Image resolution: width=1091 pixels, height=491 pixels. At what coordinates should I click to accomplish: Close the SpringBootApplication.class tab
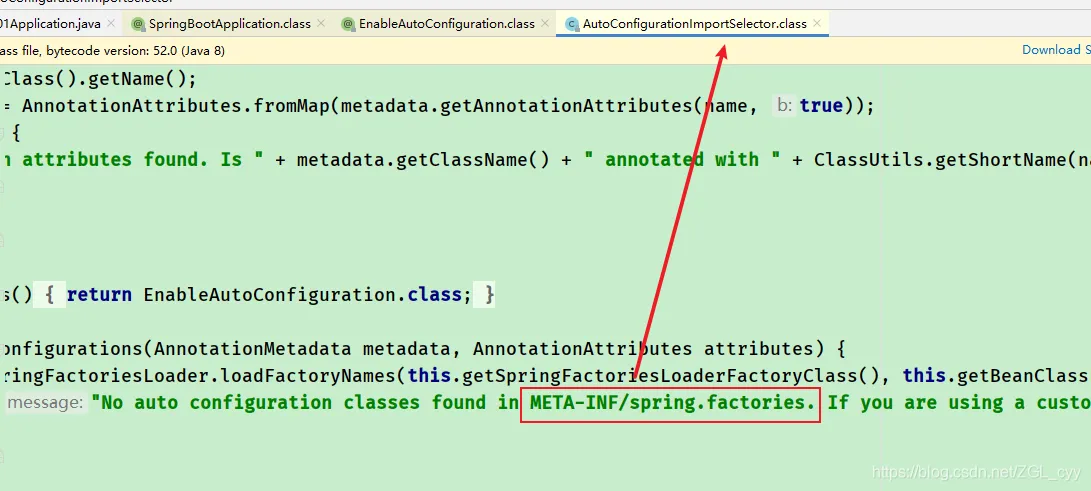(x=321, y=23)
